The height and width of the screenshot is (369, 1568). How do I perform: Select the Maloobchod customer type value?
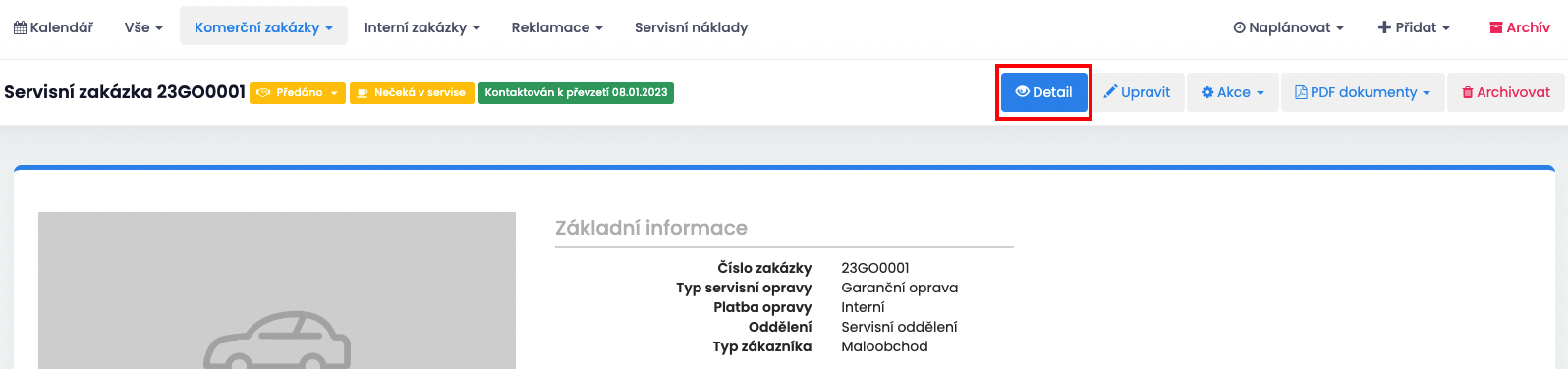884,346
